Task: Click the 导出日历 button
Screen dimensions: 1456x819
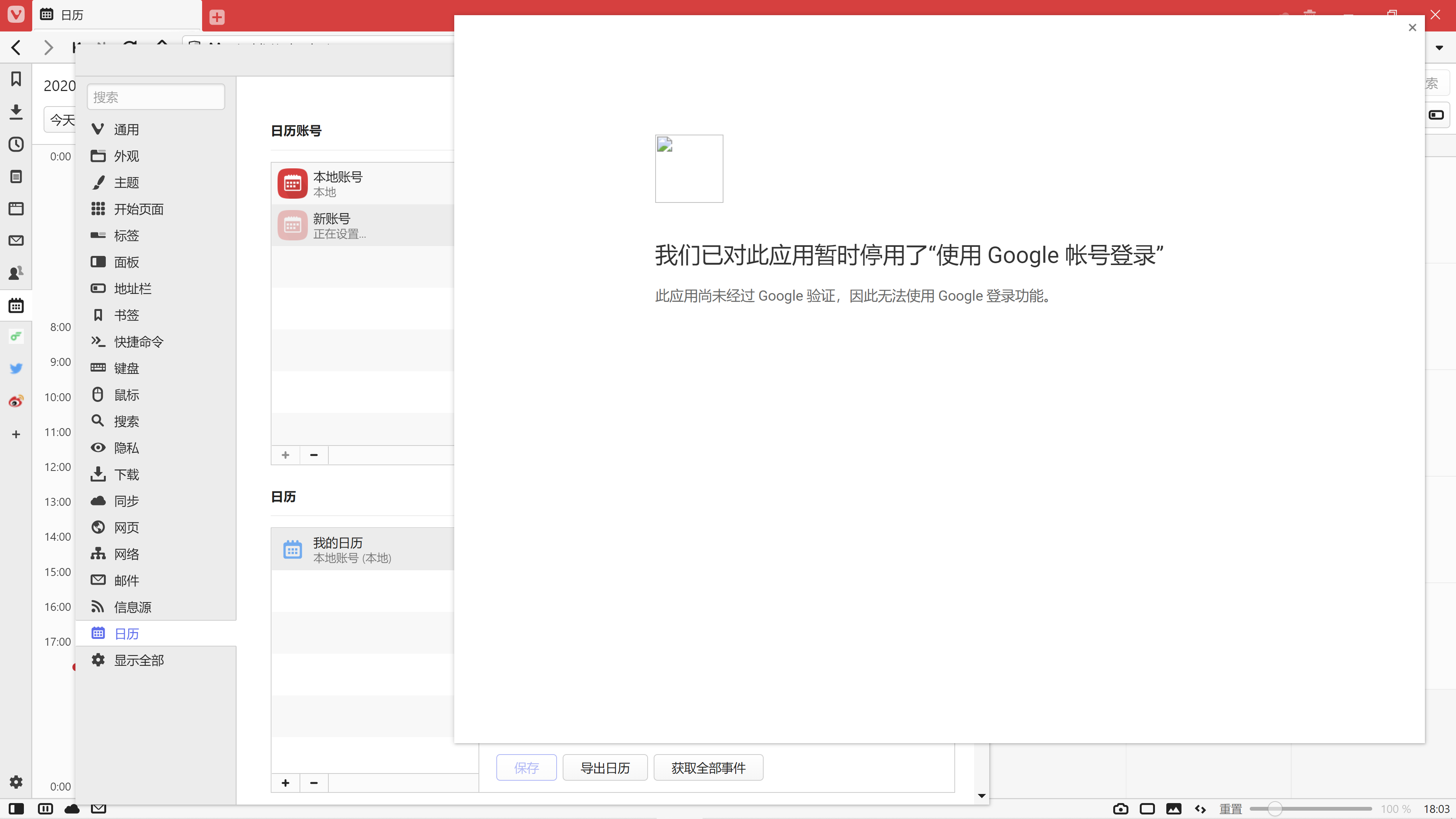Action: tap(605, 767)
